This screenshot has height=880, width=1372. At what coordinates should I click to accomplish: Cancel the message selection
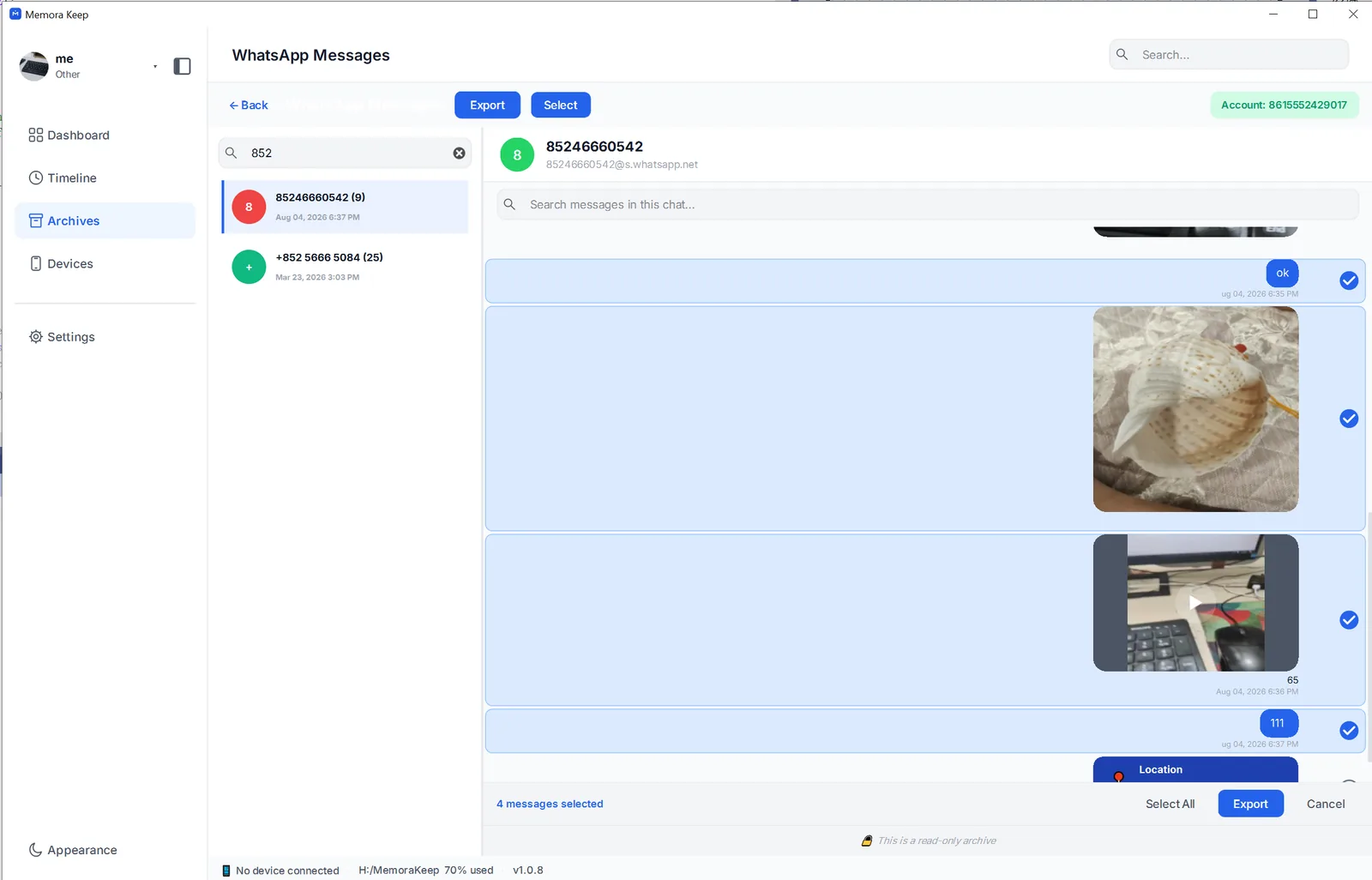1326,804
